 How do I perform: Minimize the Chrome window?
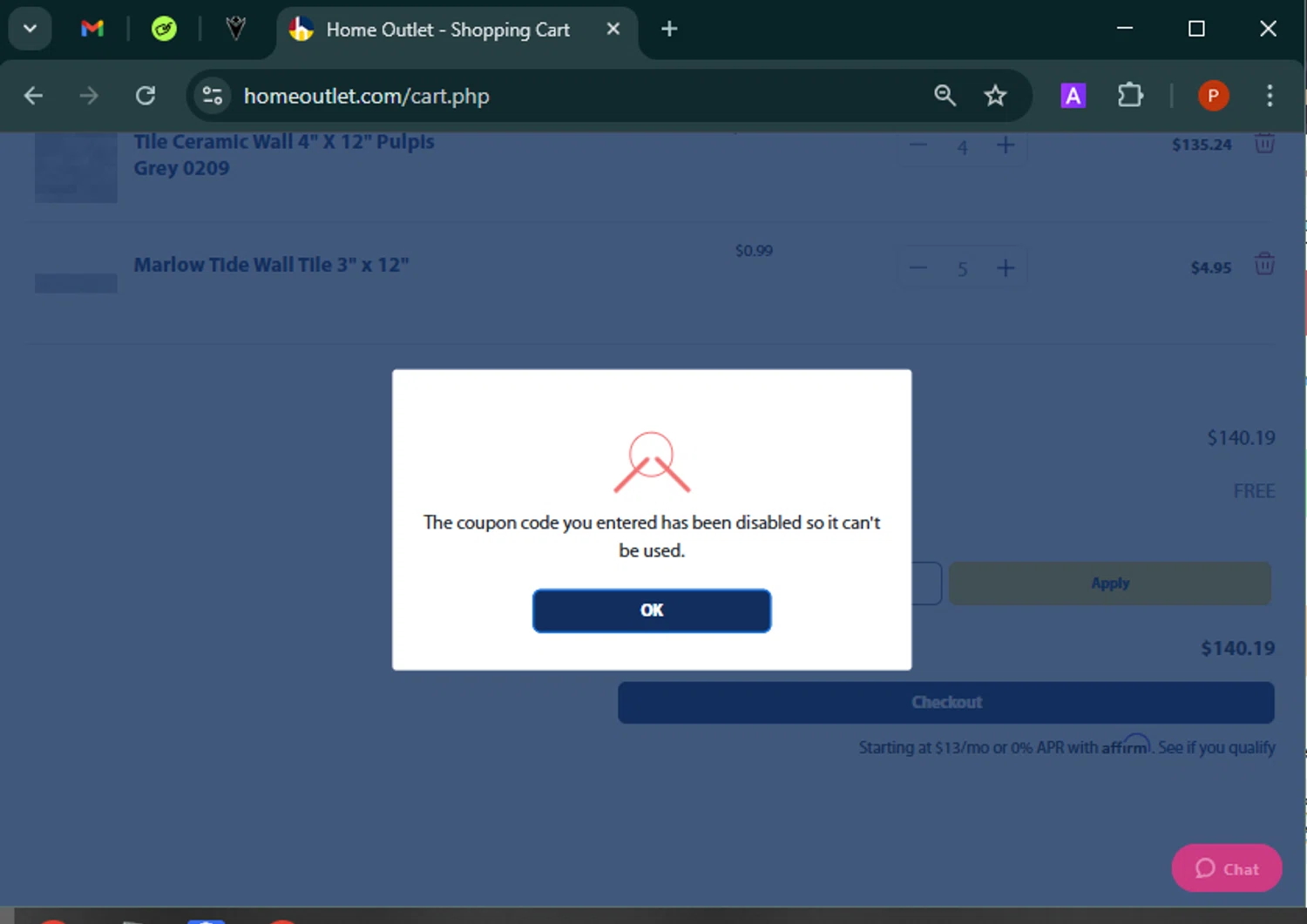pos(1125,29)
